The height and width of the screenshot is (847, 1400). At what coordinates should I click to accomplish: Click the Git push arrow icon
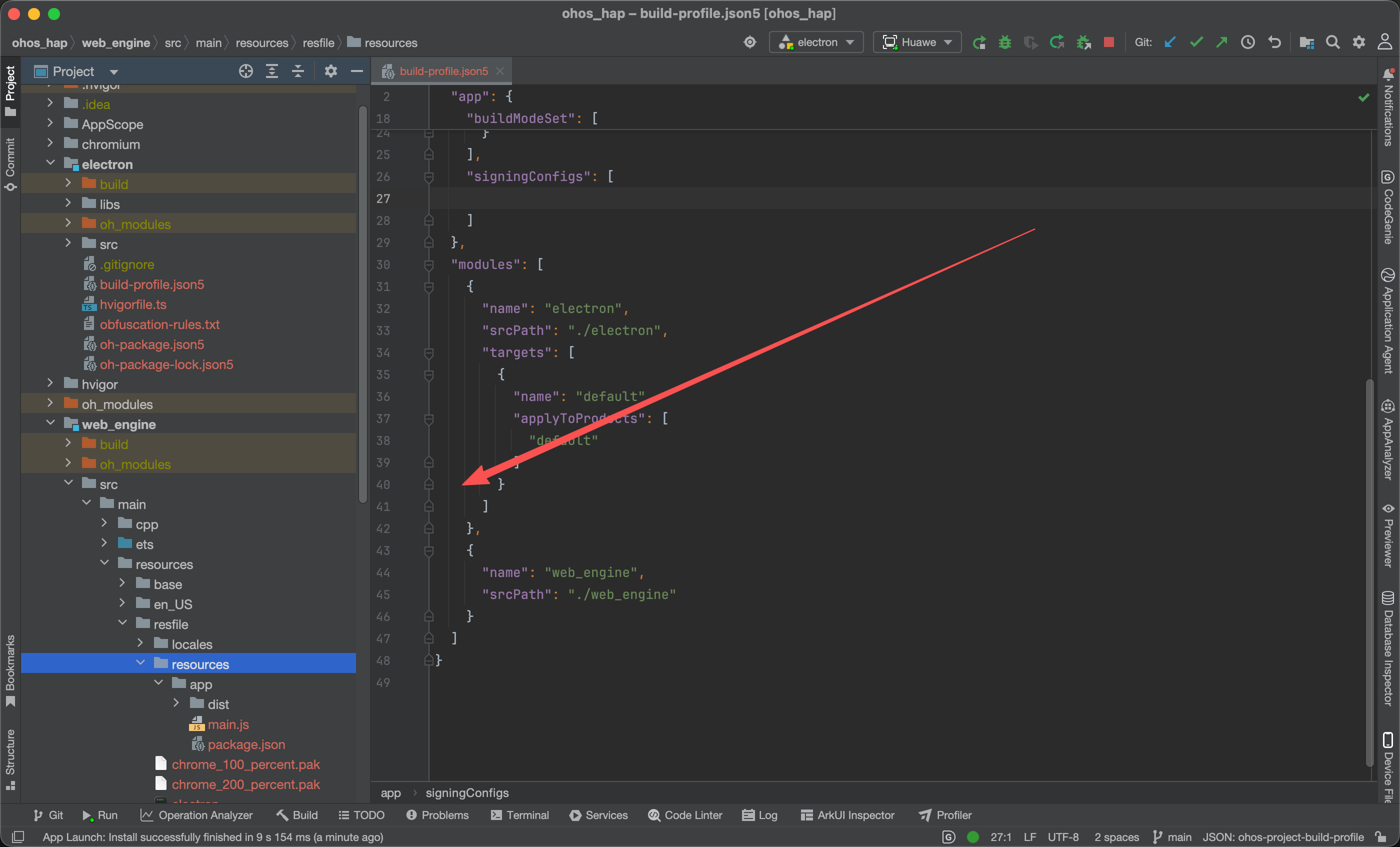pyautogui.click(x=1221, y=42)
